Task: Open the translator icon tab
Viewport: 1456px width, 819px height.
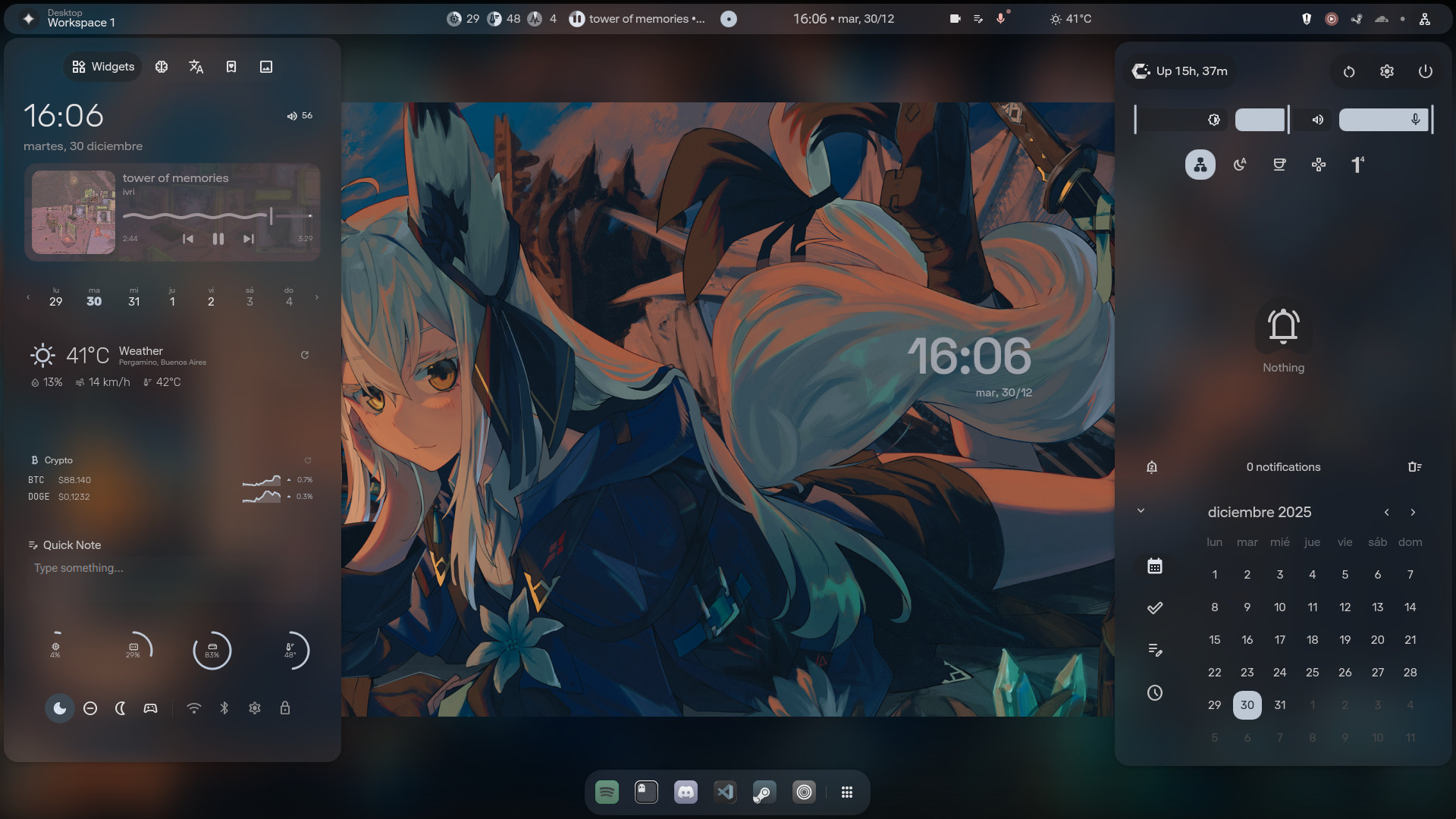Action: [196, 67]
